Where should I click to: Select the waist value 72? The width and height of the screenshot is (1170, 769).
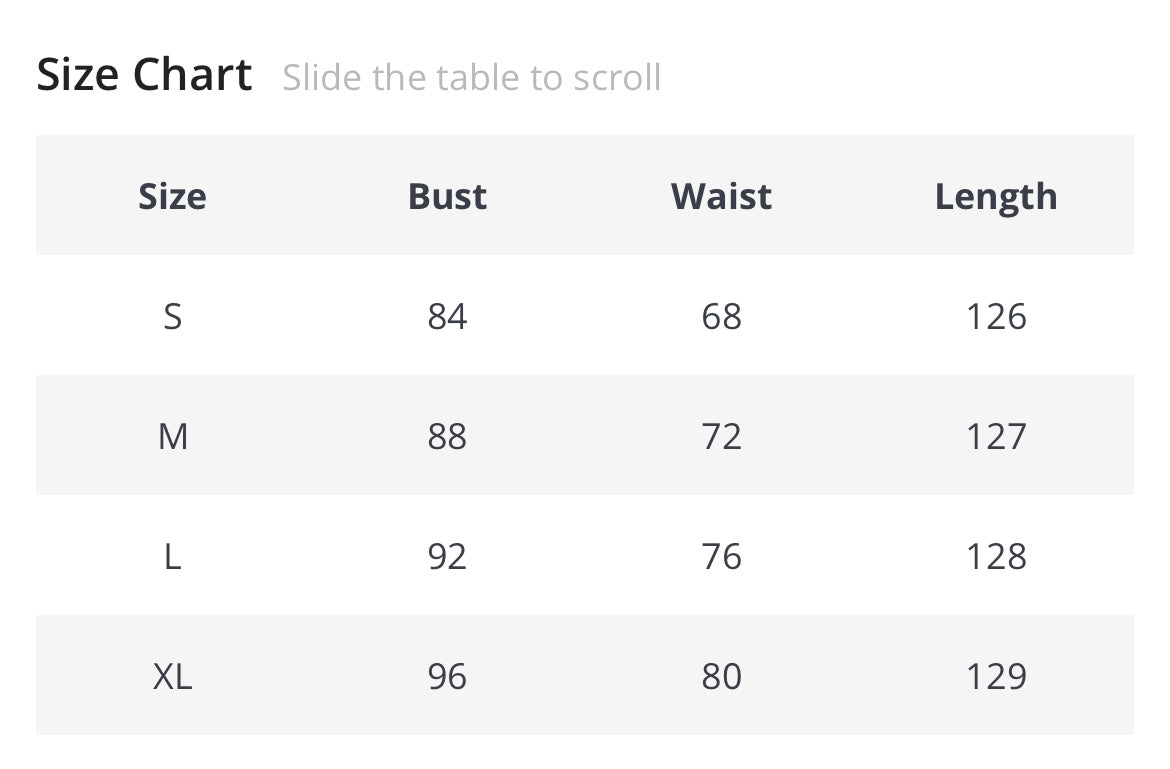721,437
